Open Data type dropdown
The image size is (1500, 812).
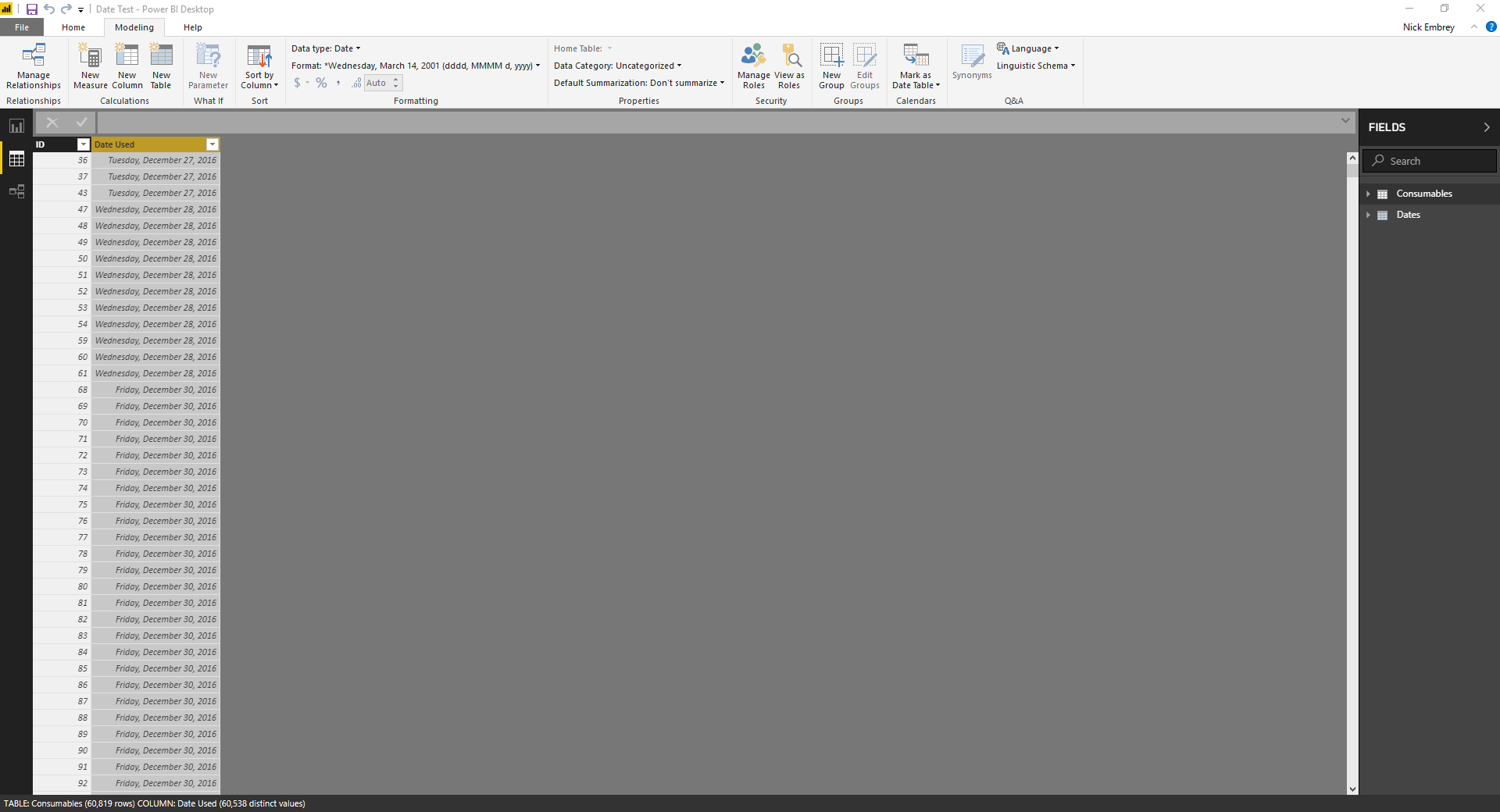click(326, 48)
